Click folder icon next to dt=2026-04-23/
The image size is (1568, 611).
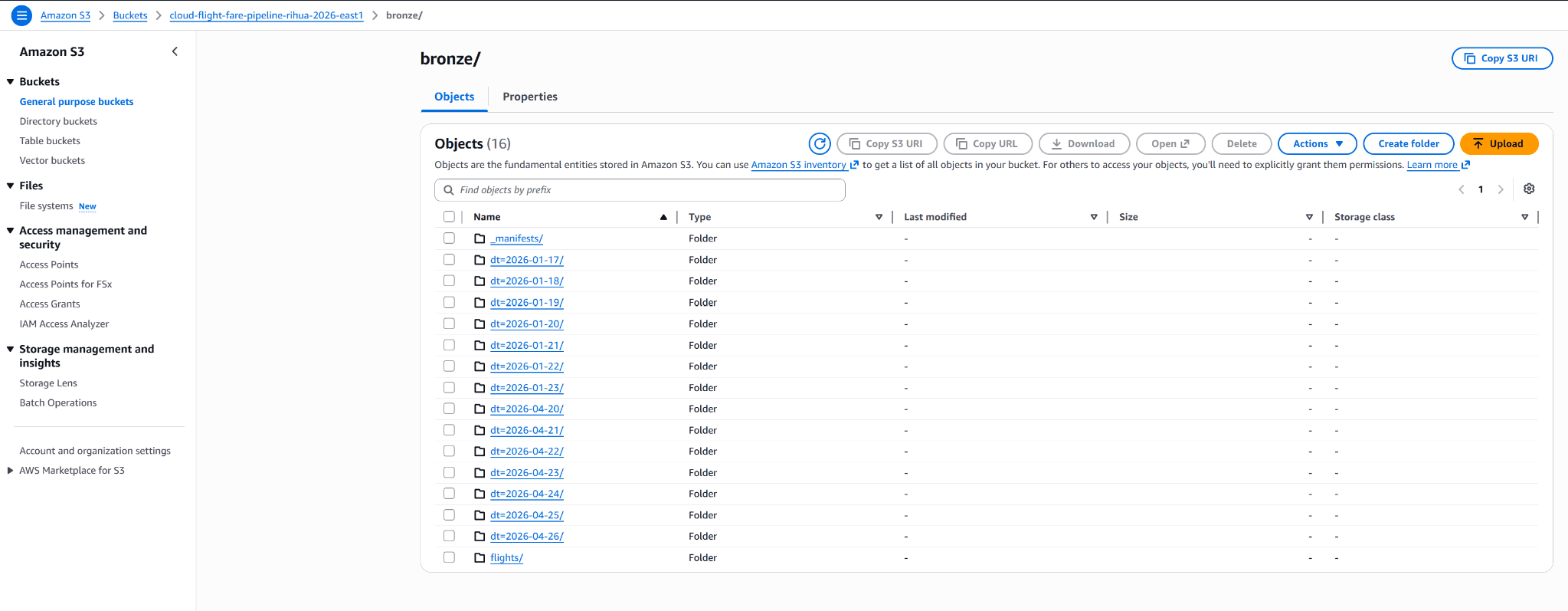480,472
